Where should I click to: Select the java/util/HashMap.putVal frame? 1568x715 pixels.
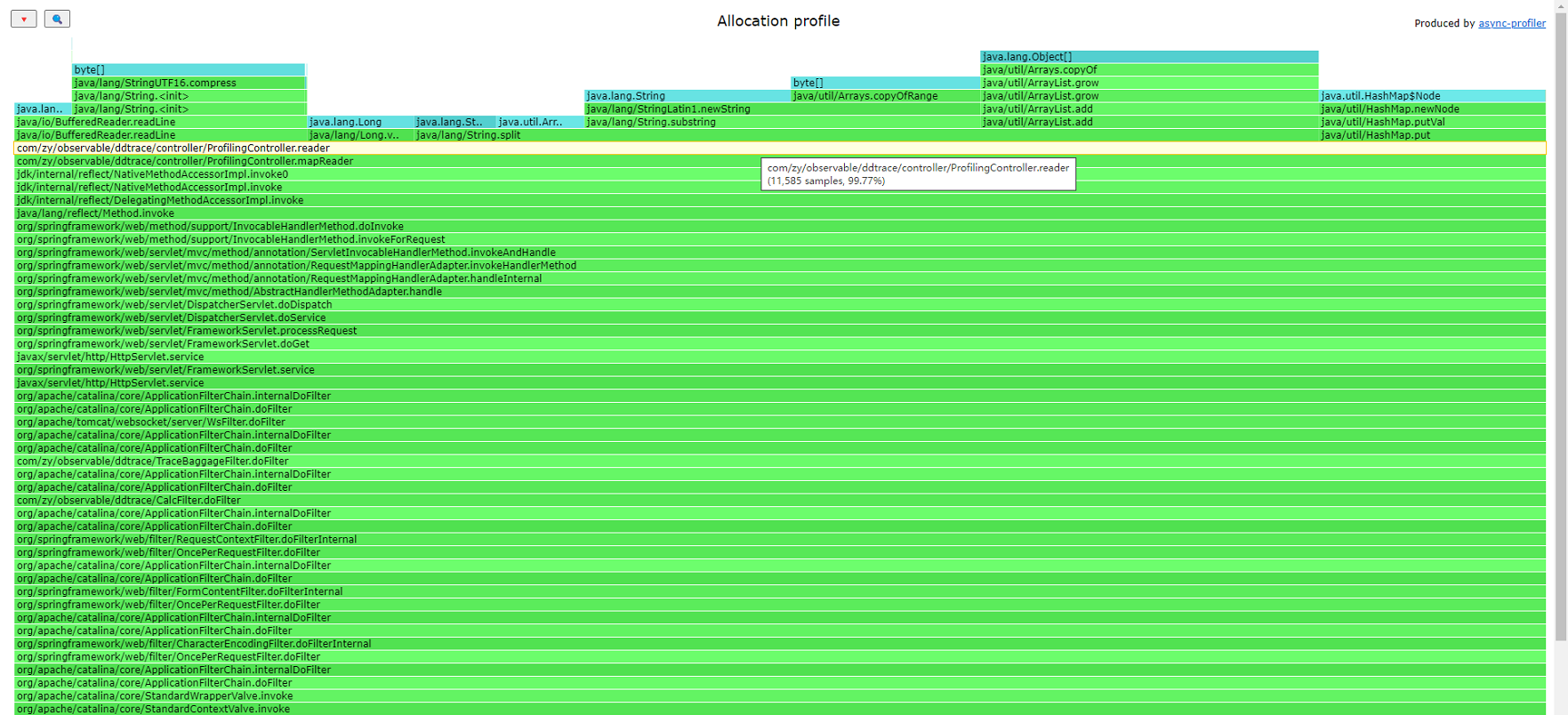[1432, 122]
